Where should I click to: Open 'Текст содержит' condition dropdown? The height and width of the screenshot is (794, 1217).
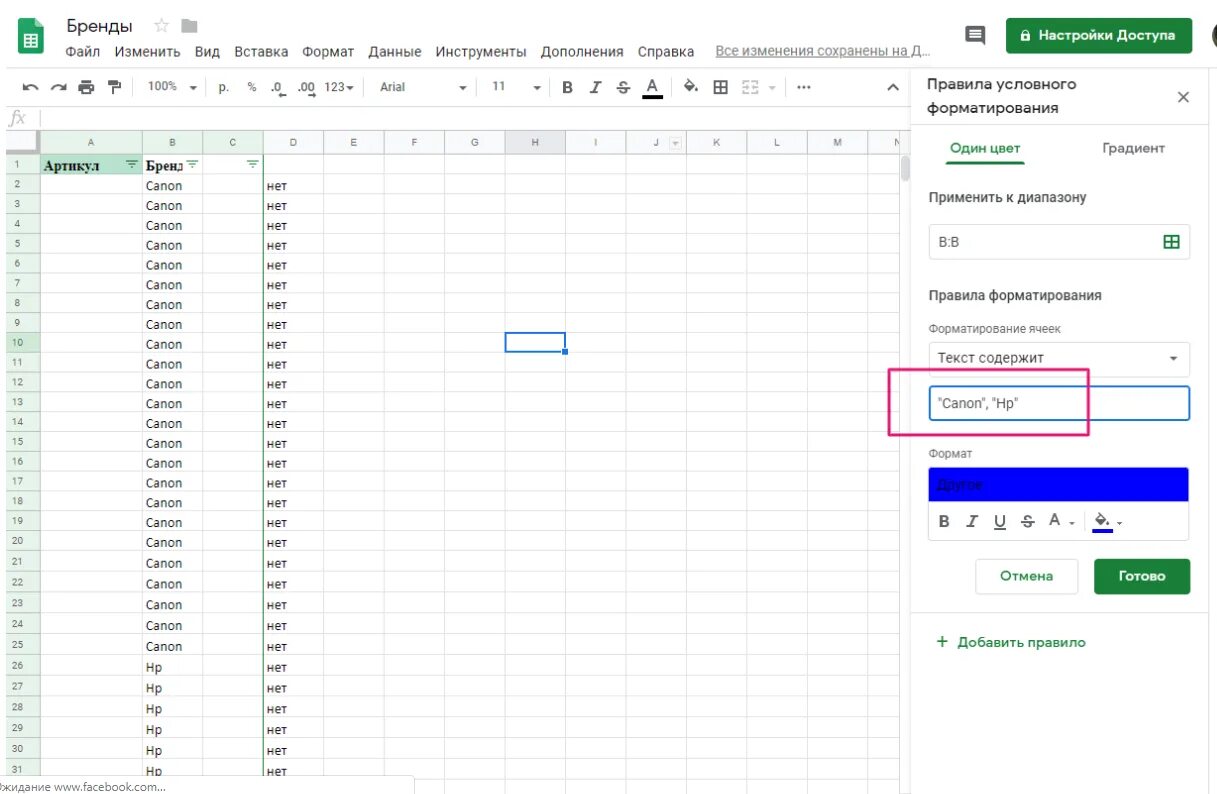click(1059, 358)
